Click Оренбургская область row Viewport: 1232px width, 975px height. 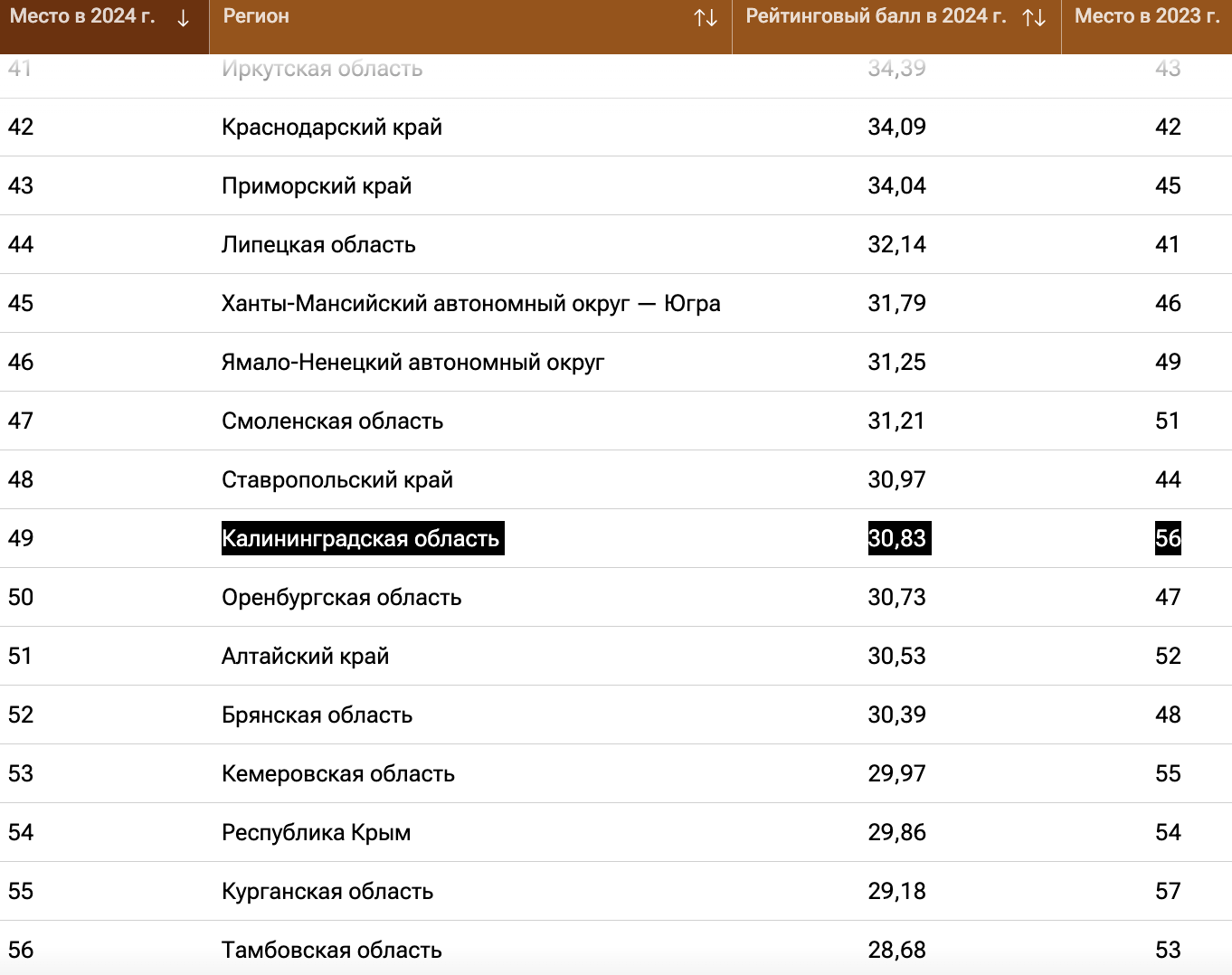341,597
